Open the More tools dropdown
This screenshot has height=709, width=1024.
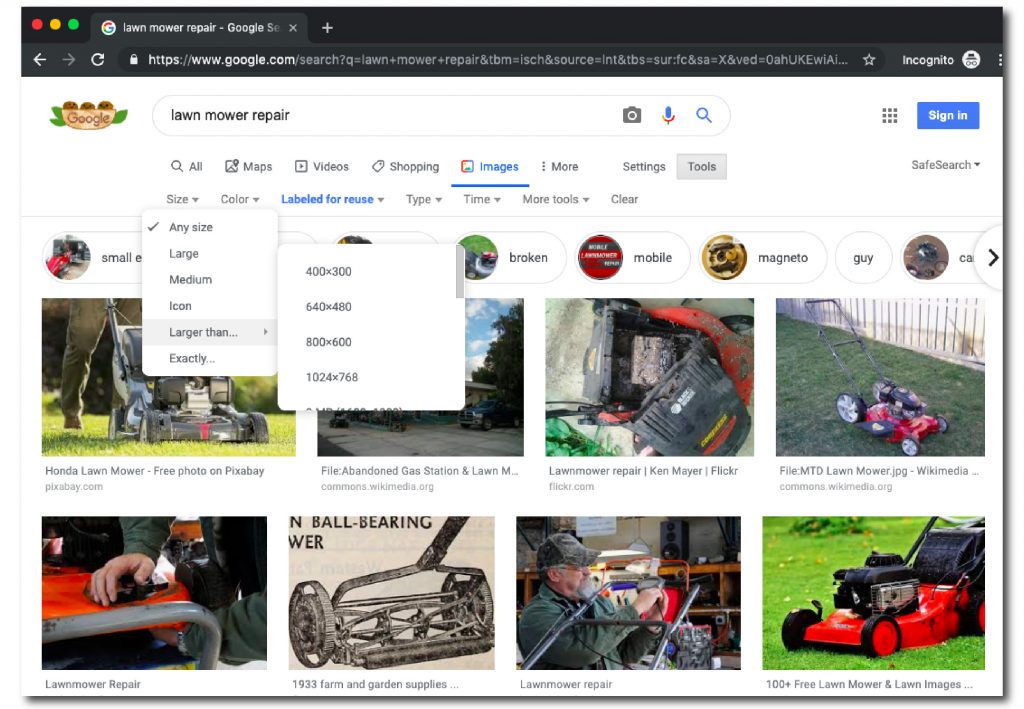click(x=556, y=199)
